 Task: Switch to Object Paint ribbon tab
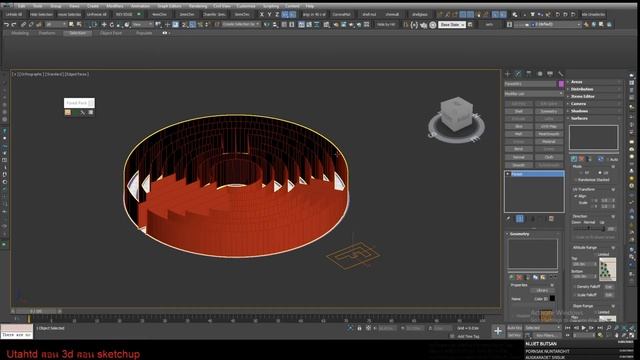pyautogui.click(x=111, y=33)
